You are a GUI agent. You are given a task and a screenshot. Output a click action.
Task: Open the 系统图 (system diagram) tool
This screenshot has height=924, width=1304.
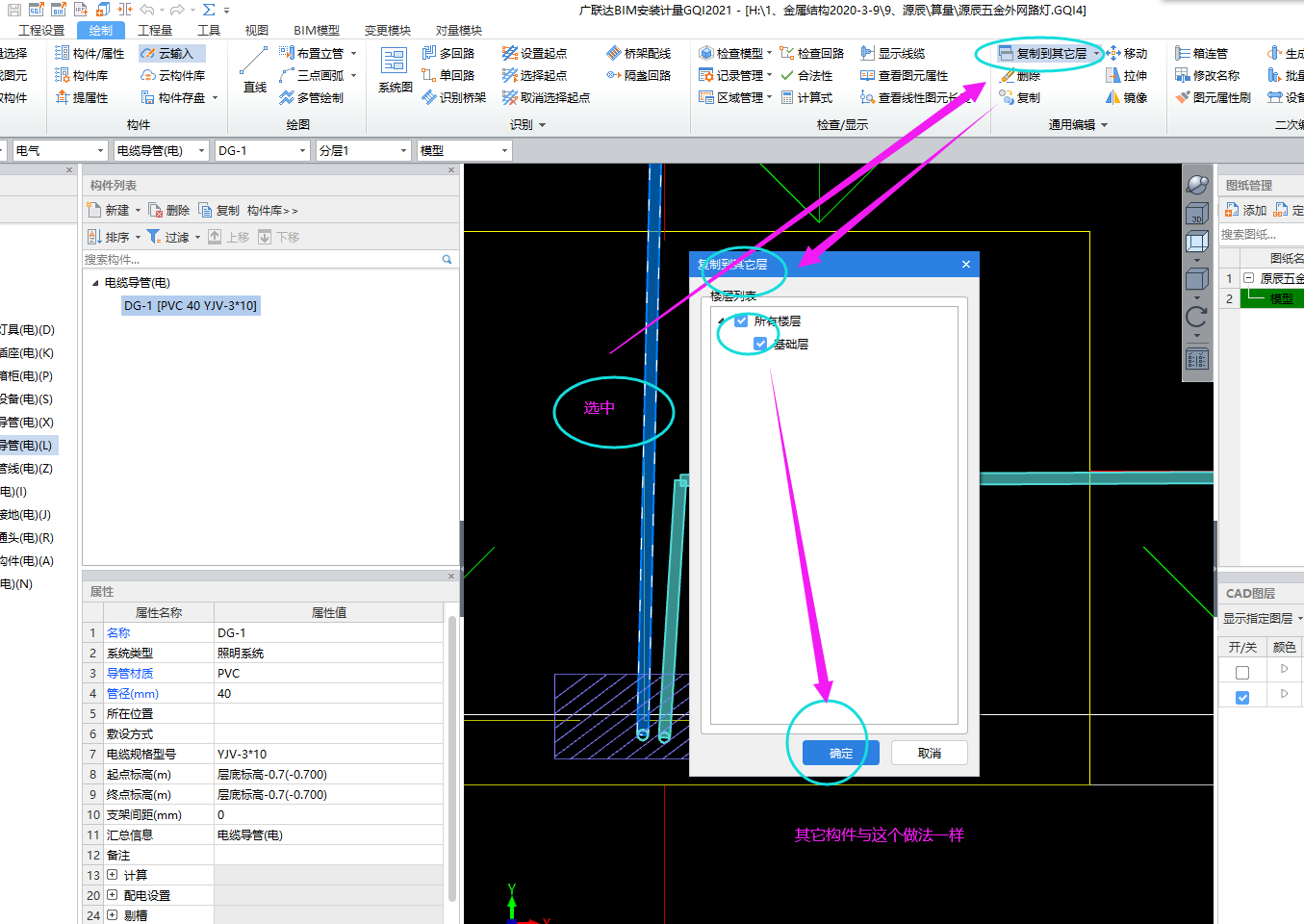point(395,72)
